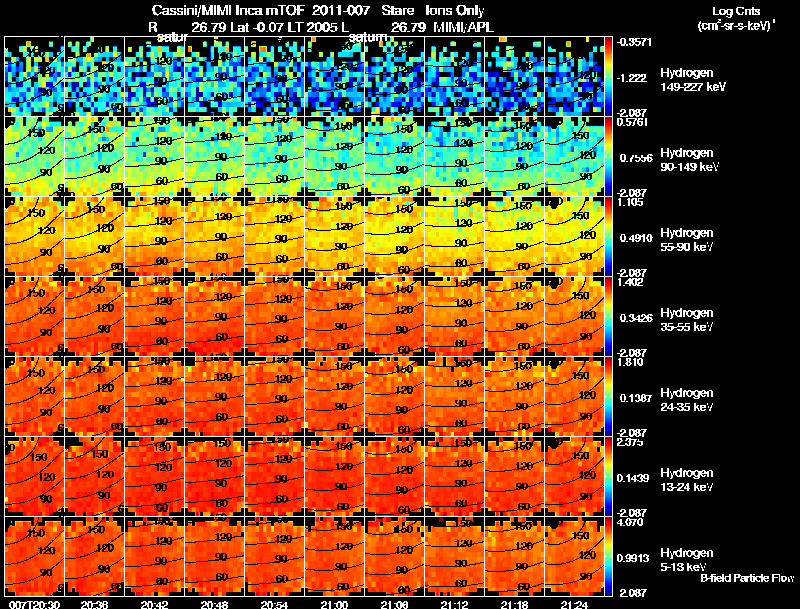Open the 55-90 keV panel above 21:00

click(x=335, y=237)
